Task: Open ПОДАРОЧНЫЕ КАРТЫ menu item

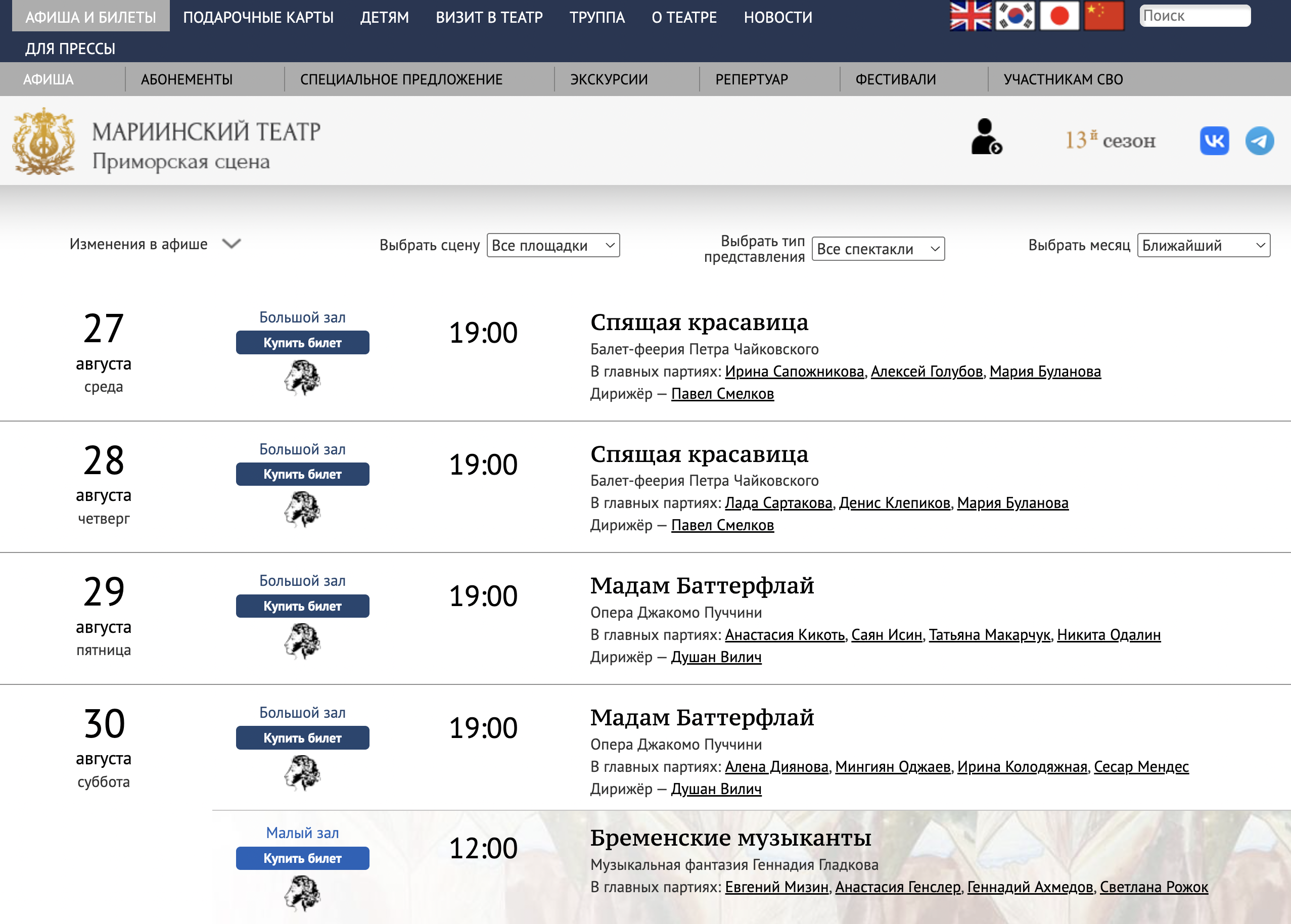Action: coord(258,17)
